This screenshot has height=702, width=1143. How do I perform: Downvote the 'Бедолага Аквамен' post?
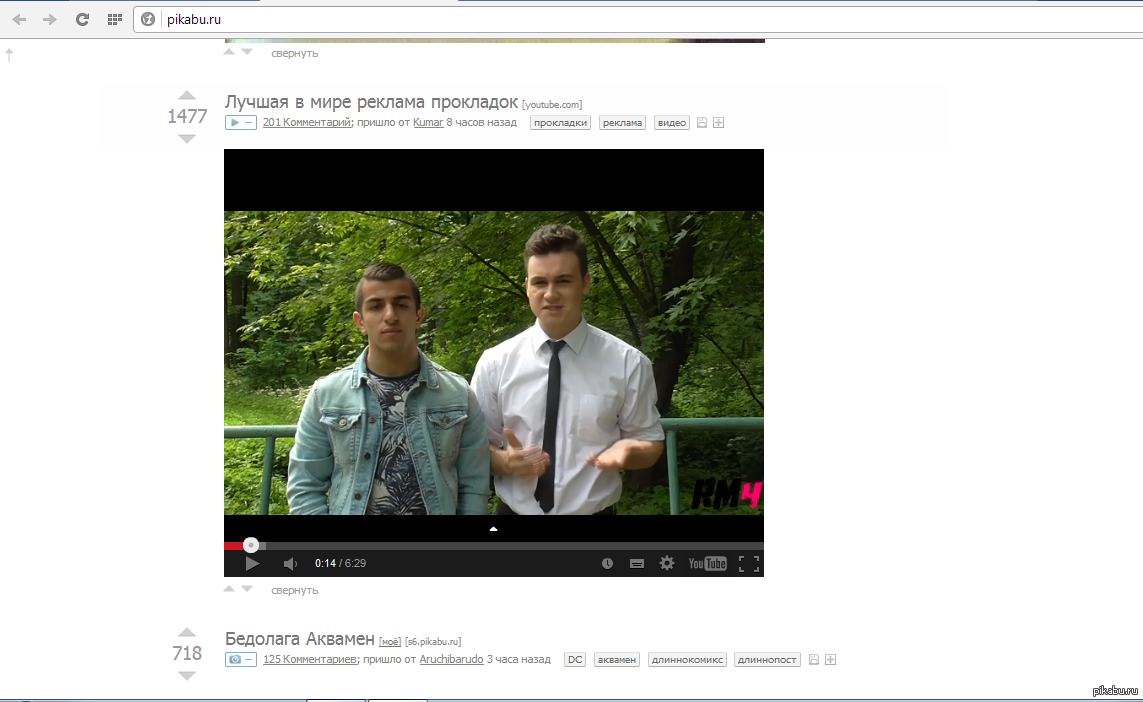[x=187, y=676]
